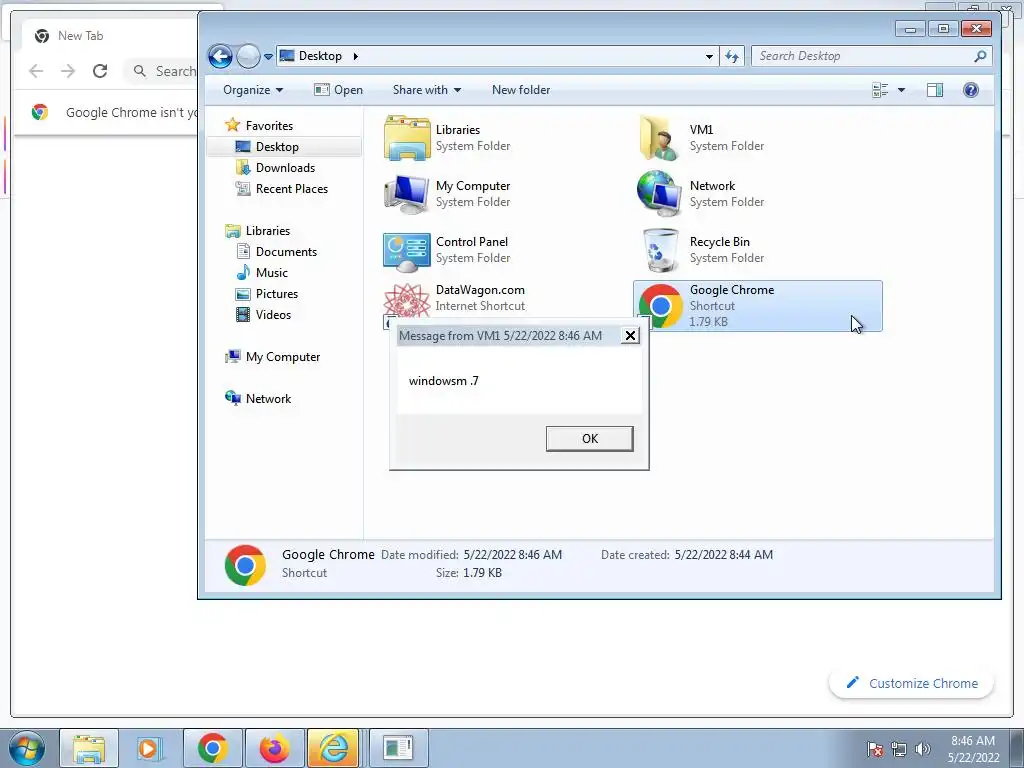
Task: Click the Explorer Forward arrow button
Action: pyautogui.click(x=248, y=57)
